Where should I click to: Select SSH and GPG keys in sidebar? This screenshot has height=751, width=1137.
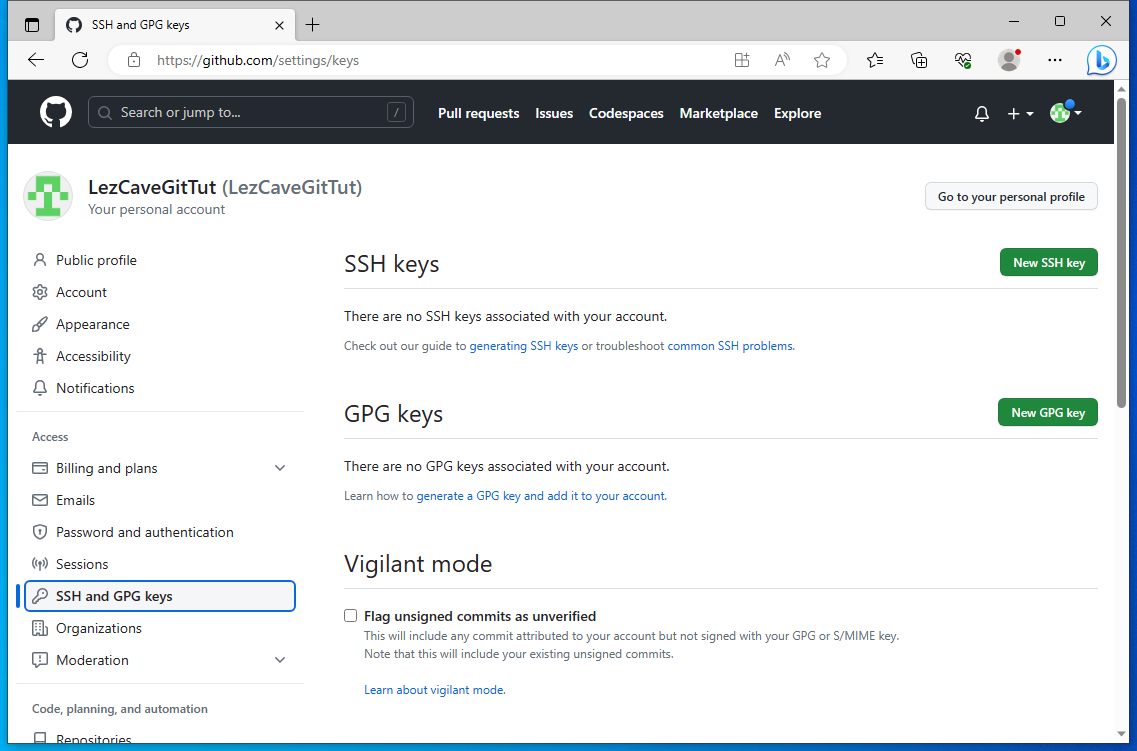click(x=160, y=596)
